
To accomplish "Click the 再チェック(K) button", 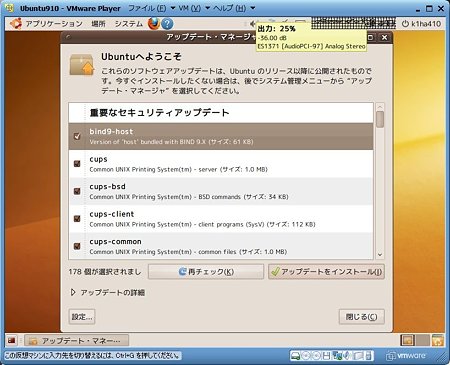I will 206,272.
